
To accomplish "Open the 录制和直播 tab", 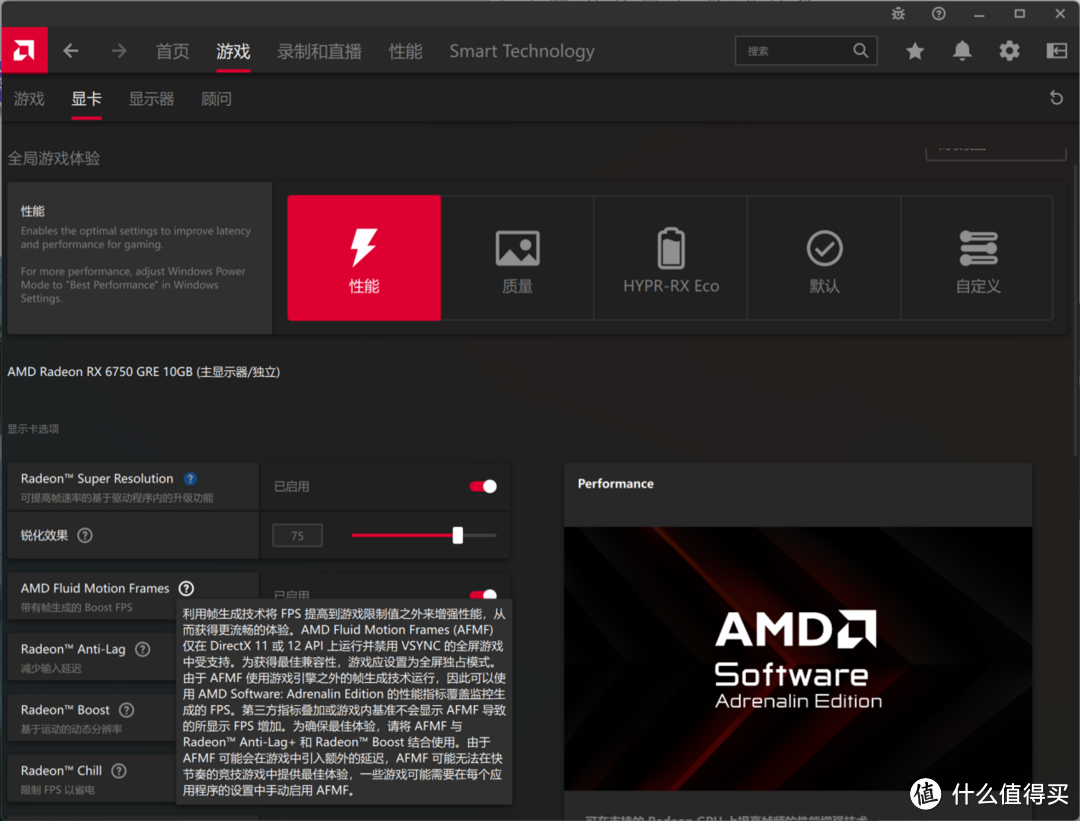I will pyautogui.click(x=319, y=51).
